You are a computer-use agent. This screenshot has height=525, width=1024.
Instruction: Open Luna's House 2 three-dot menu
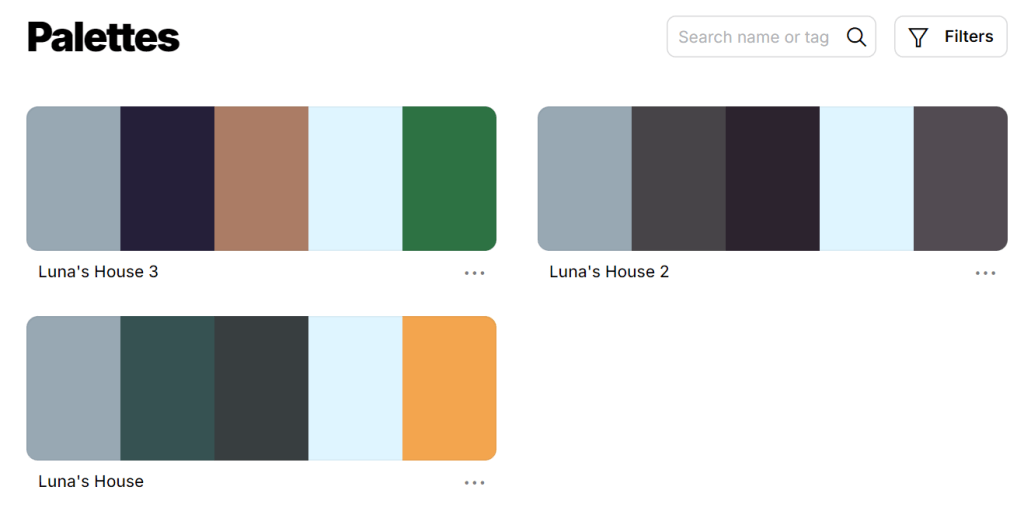coord(985,273)
